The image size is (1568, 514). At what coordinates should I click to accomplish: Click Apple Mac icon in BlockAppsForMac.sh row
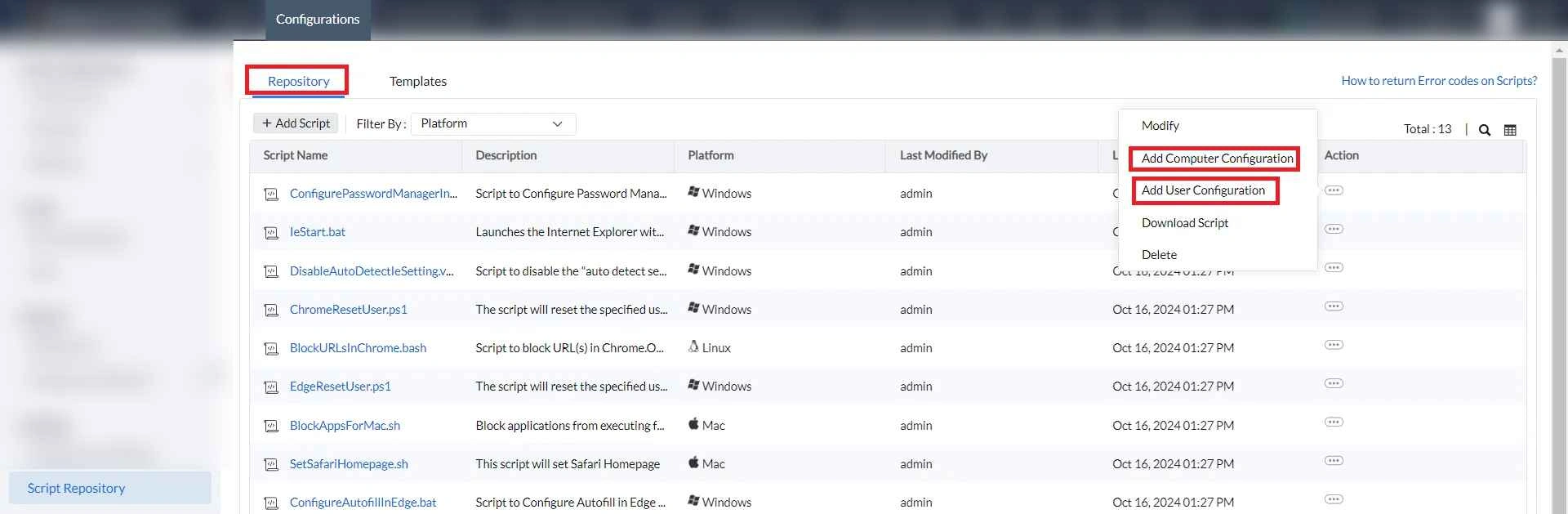point(693,423)
